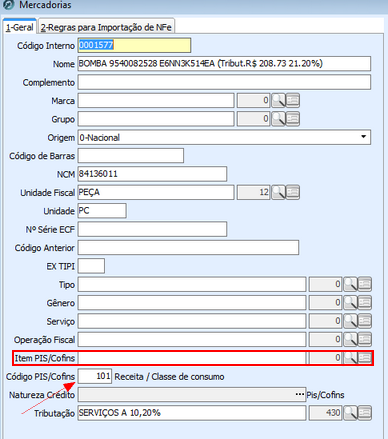
Task: Open the 2-Regras para Importação de NFe tab
Action: point(106,27)
